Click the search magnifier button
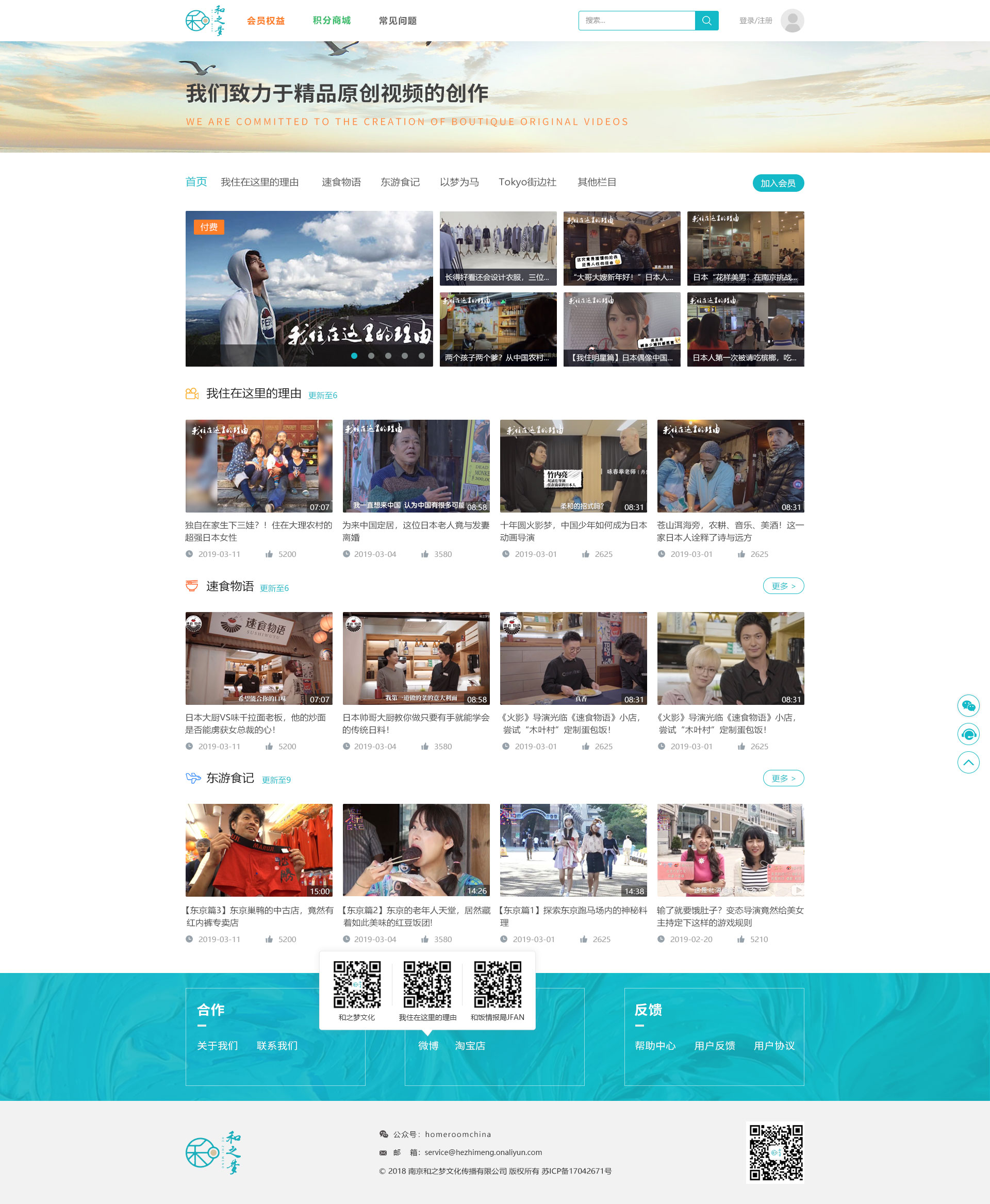 706,21
